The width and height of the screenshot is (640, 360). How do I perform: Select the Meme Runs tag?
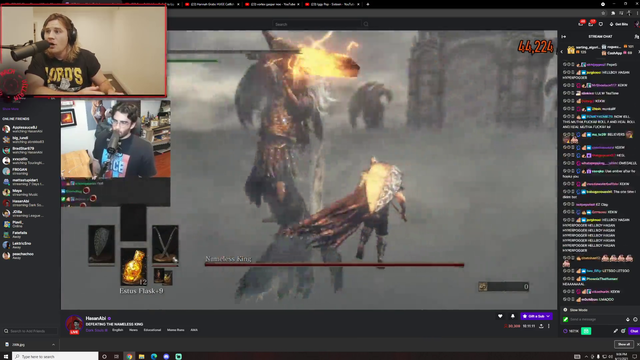point(176,330)
